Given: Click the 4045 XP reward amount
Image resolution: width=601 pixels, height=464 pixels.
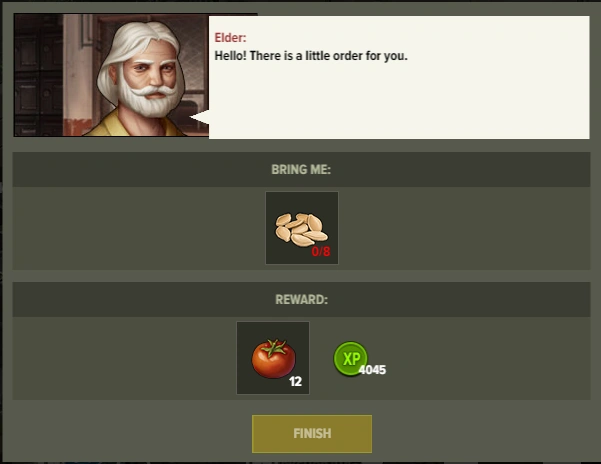Looking at the screenshot, I should click(x=373, y=370).
